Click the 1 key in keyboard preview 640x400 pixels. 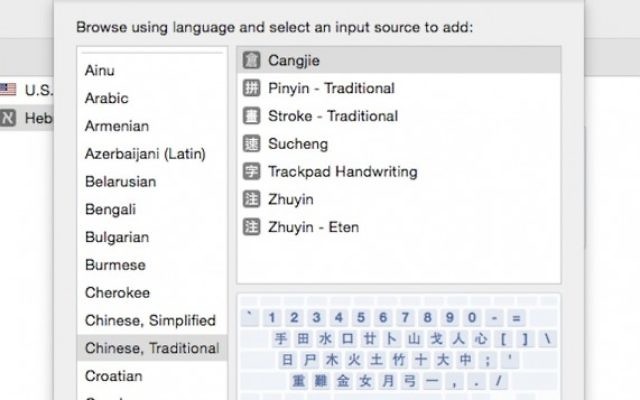pyautogui.click(x=272, y=317)
